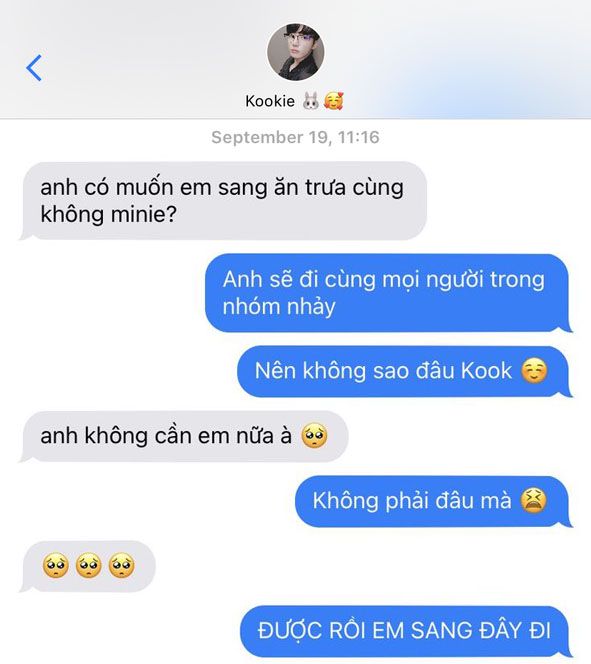The image size is (591, 664).
Task: Tap the 'ĐƯỢC RỒI EM SANG ĐÂY ĐI' bubble
Action: click(x=406, y=631)
